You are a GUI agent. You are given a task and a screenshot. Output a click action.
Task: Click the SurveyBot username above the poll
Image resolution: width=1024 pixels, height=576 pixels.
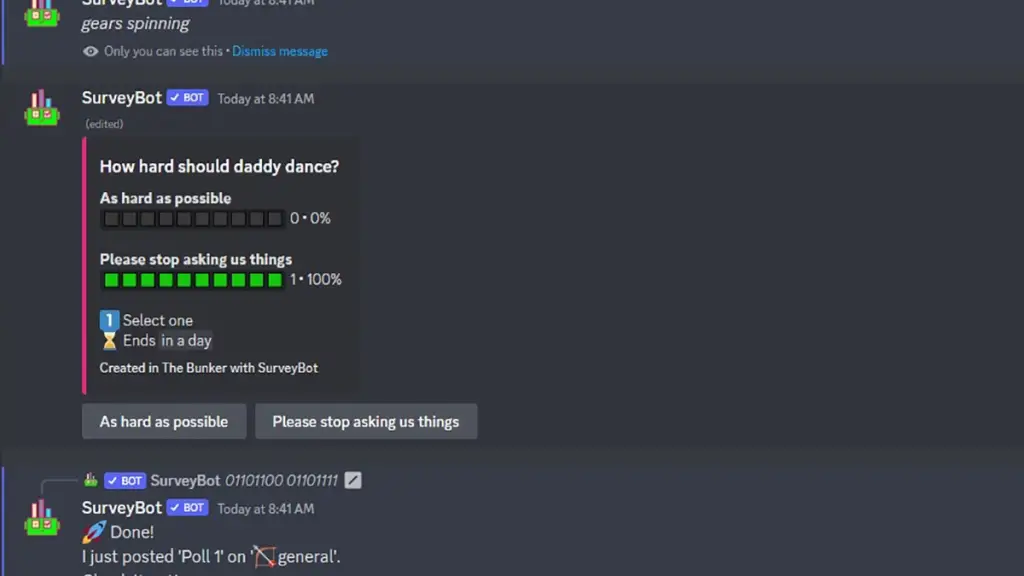121,98
